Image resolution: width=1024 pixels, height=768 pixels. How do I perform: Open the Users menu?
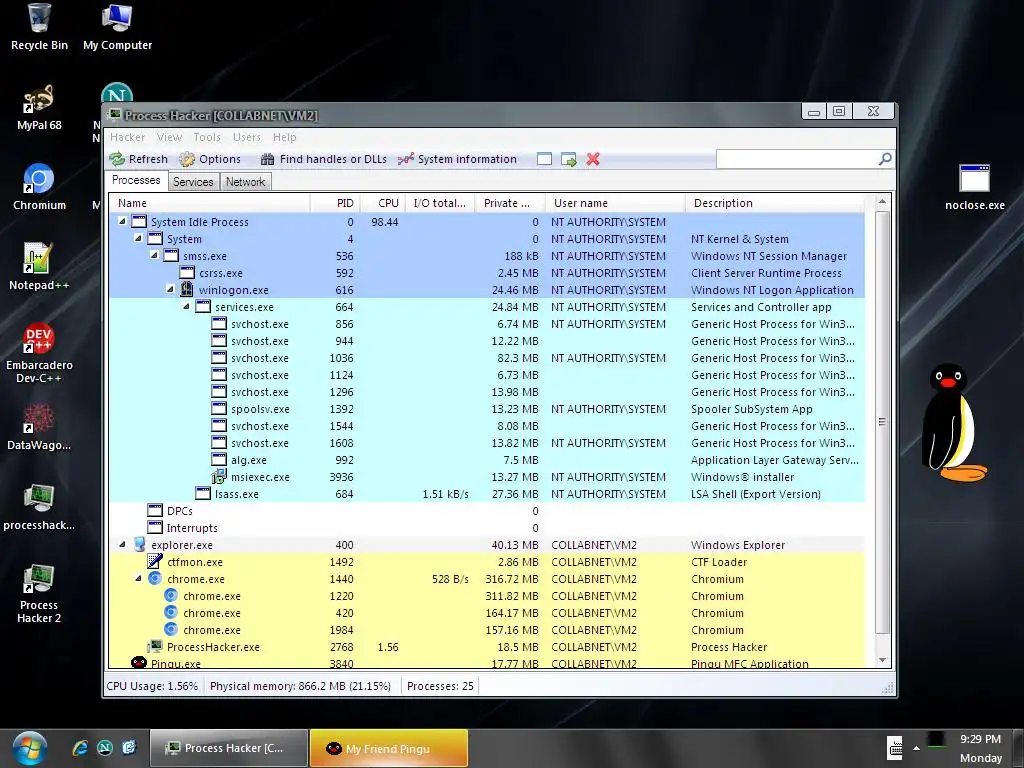pos(247,137)
